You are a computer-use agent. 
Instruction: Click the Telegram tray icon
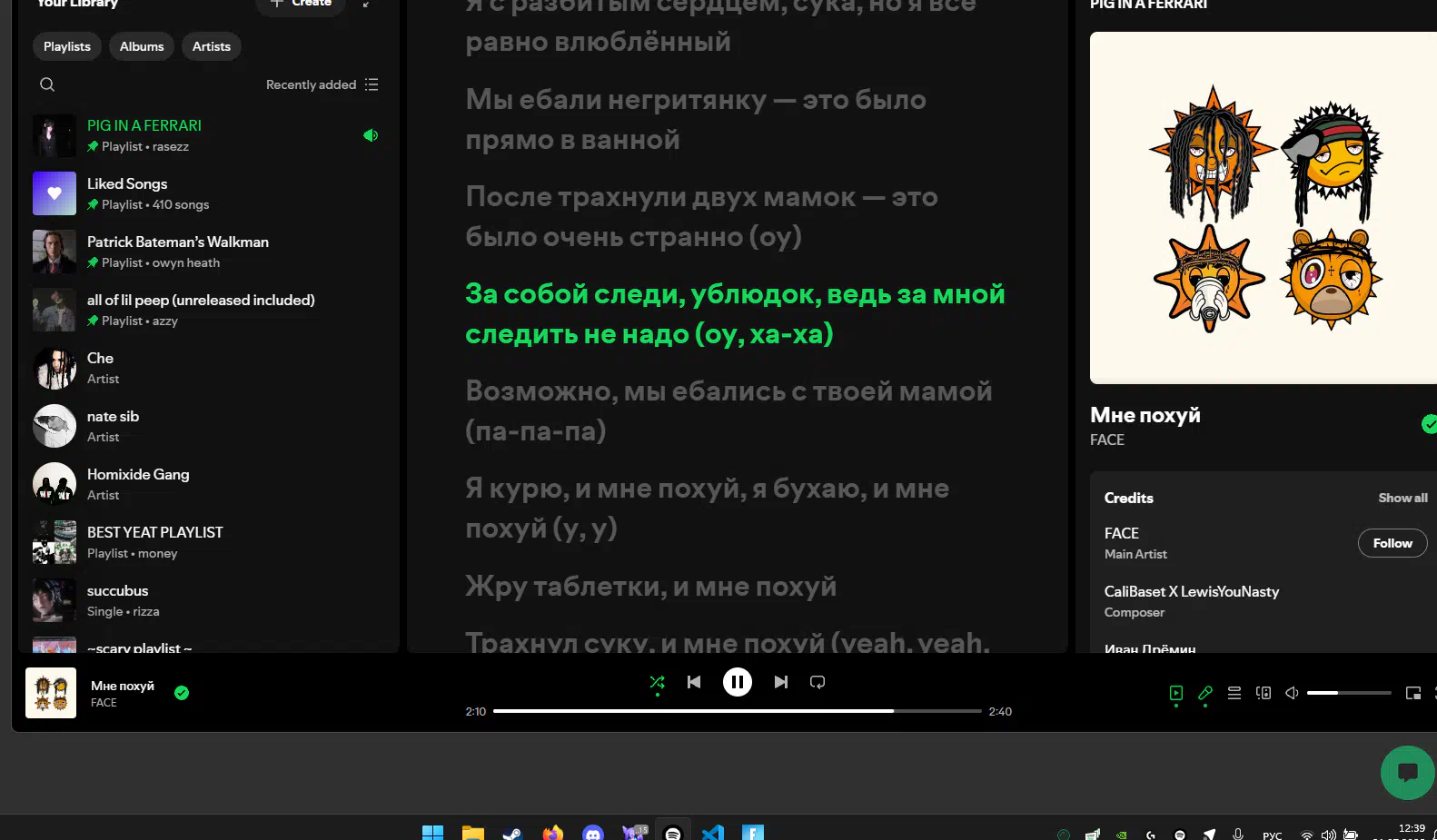1209,835
